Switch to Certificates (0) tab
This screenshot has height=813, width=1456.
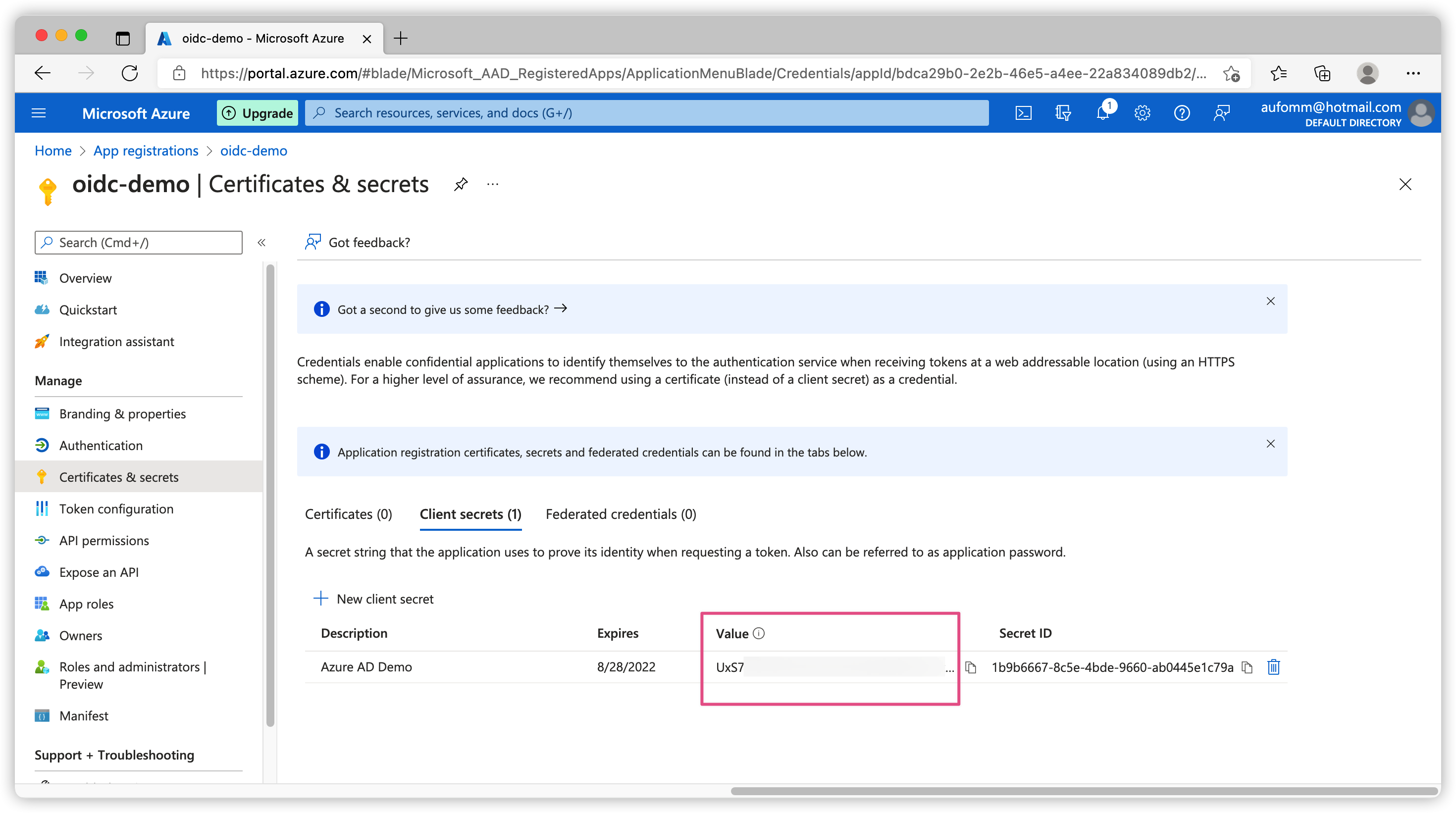coord(348,514)
